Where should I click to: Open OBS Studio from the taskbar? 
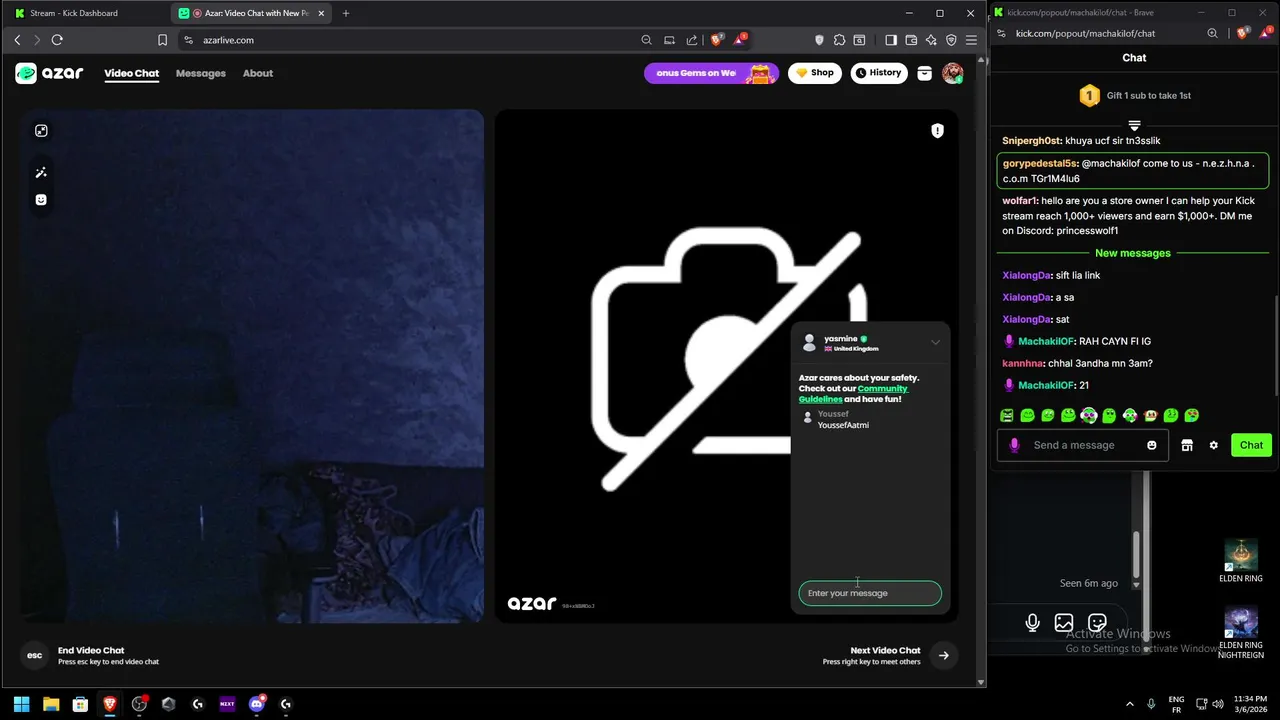tap(139, 704)
